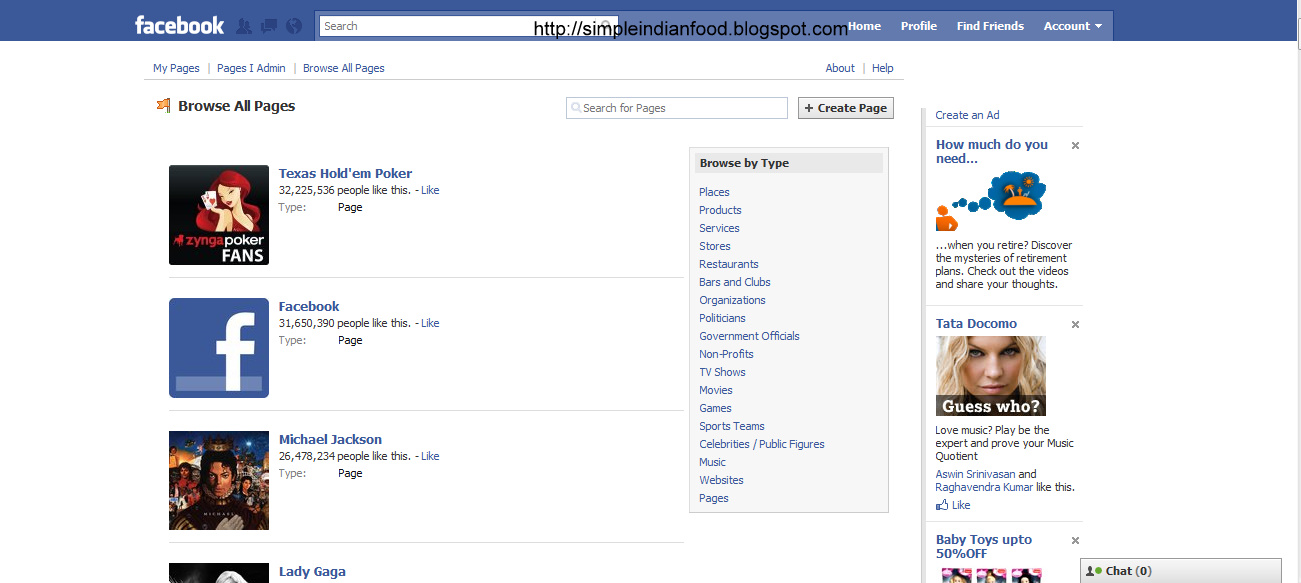Viewport: 1301px width, 583px height.
Task: Open Find Friends from top bar
Action: click(990, 26)
